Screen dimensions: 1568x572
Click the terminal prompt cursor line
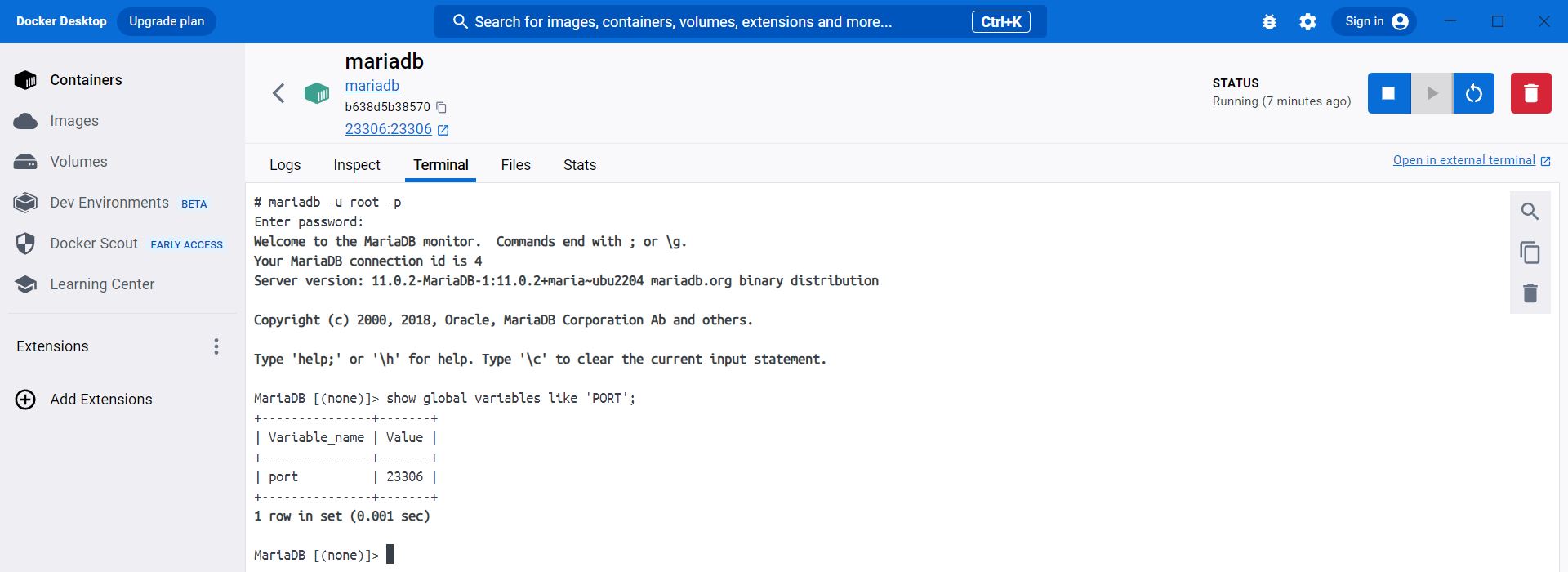coord(324,555)
